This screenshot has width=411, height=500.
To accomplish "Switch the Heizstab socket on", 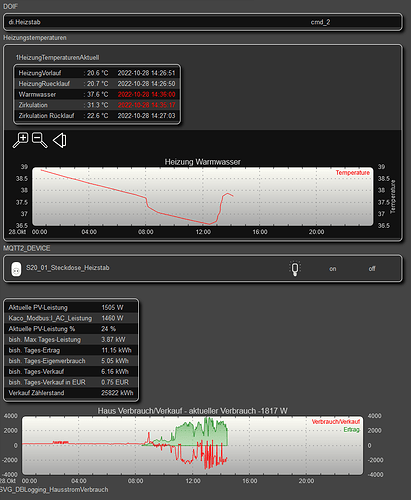I will [x=333, y=269].
